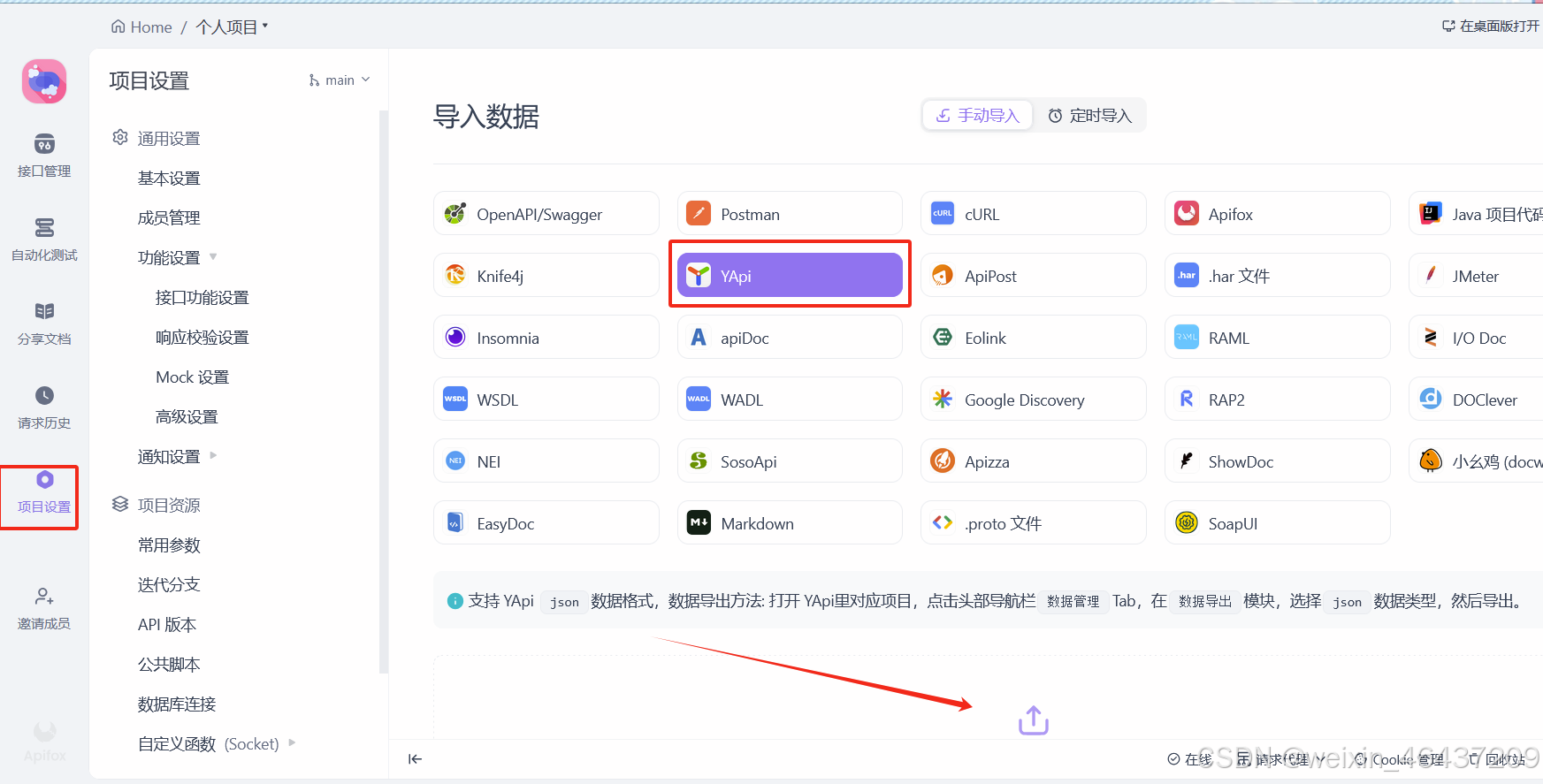Select the YApi import format

pos(791,276)
